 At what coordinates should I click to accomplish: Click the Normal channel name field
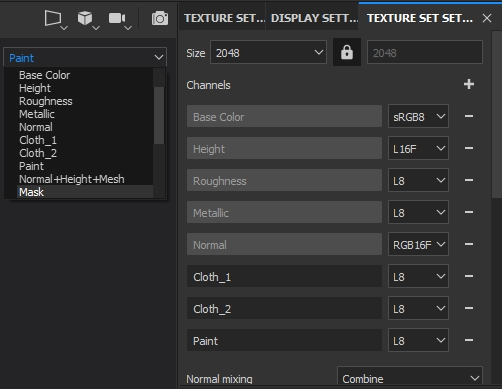pos(284,244)
